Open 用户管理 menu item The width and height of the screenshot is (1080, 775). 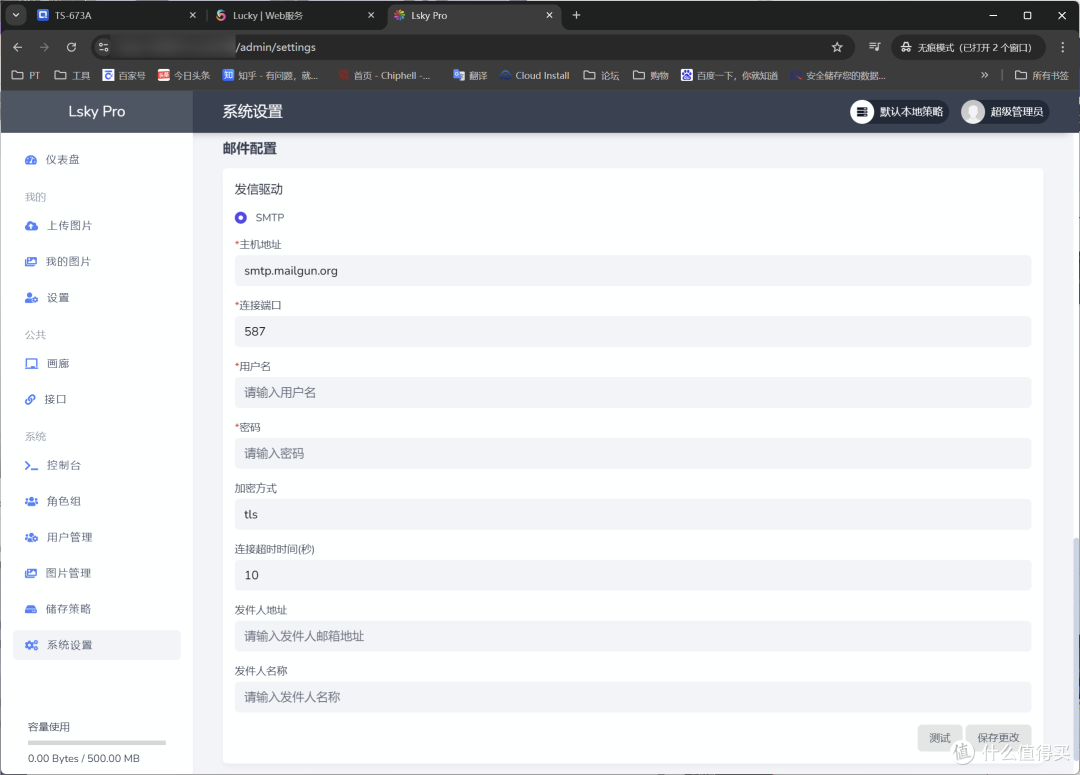click(x=96, y=537)
